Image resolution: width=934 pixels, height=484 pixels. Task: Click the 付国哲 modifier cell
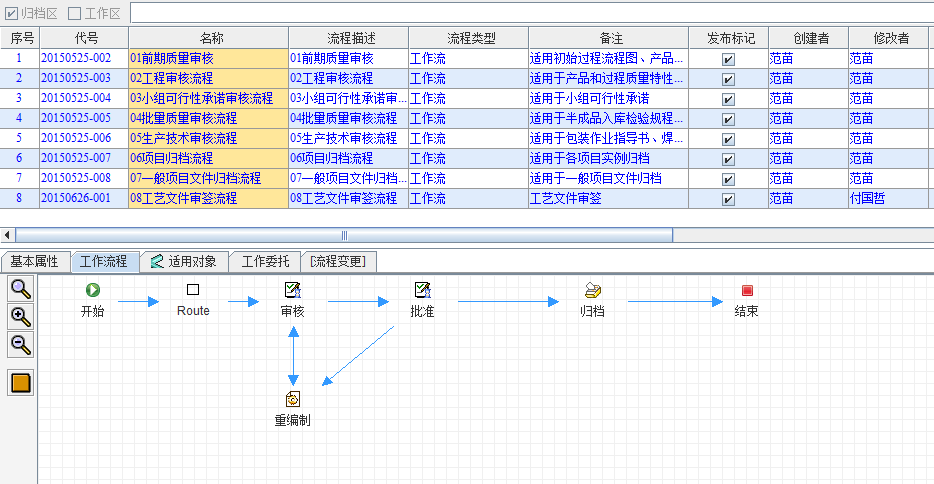tap(889, 198)
